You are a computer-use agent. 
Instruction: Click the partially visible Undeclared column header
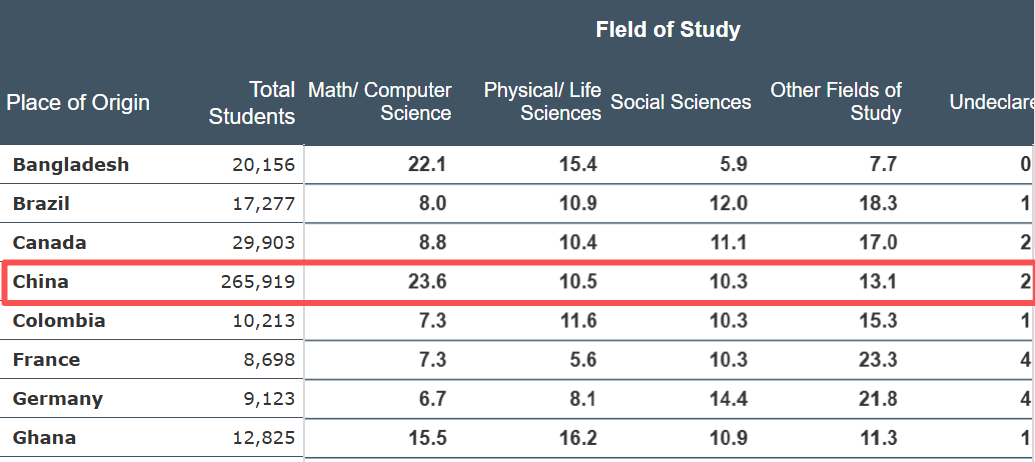[x=990, y=102]
